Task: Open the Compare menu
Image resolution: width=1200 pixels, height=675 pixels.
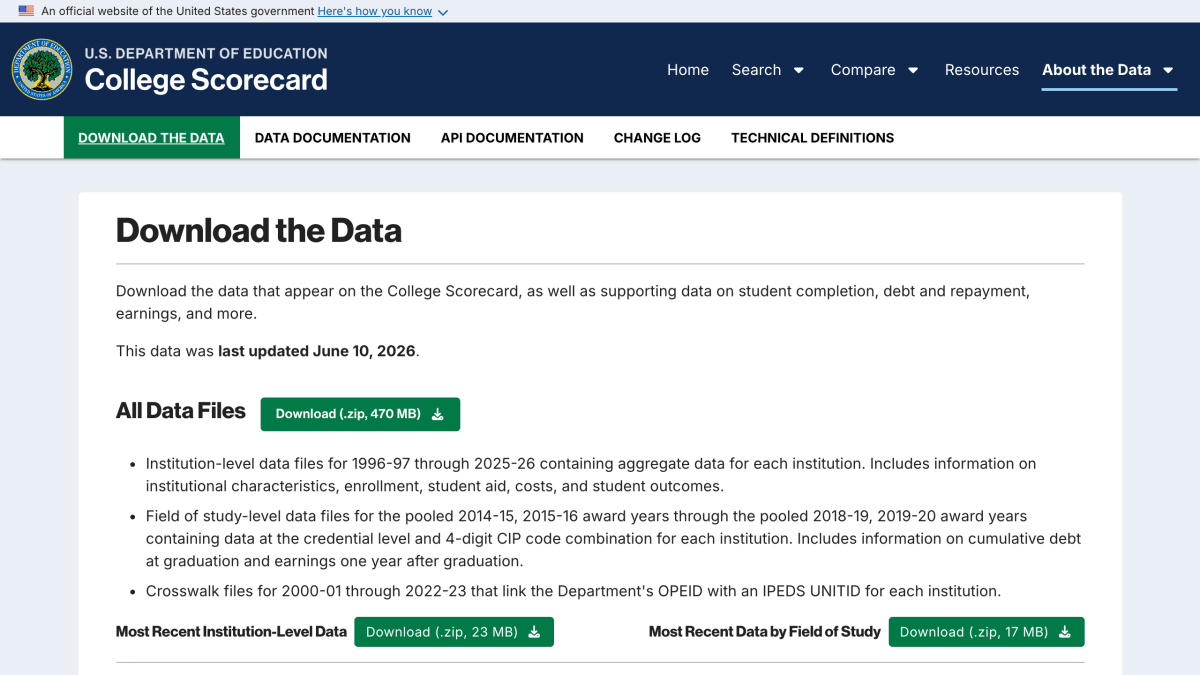Action: coord(863,70)
